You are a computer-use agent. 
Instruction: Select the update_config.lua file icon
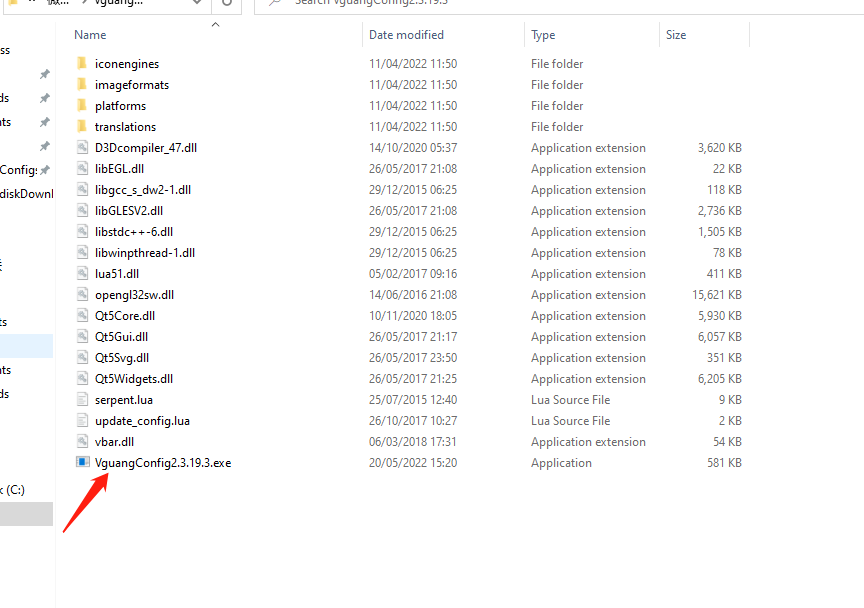(82, 421)
